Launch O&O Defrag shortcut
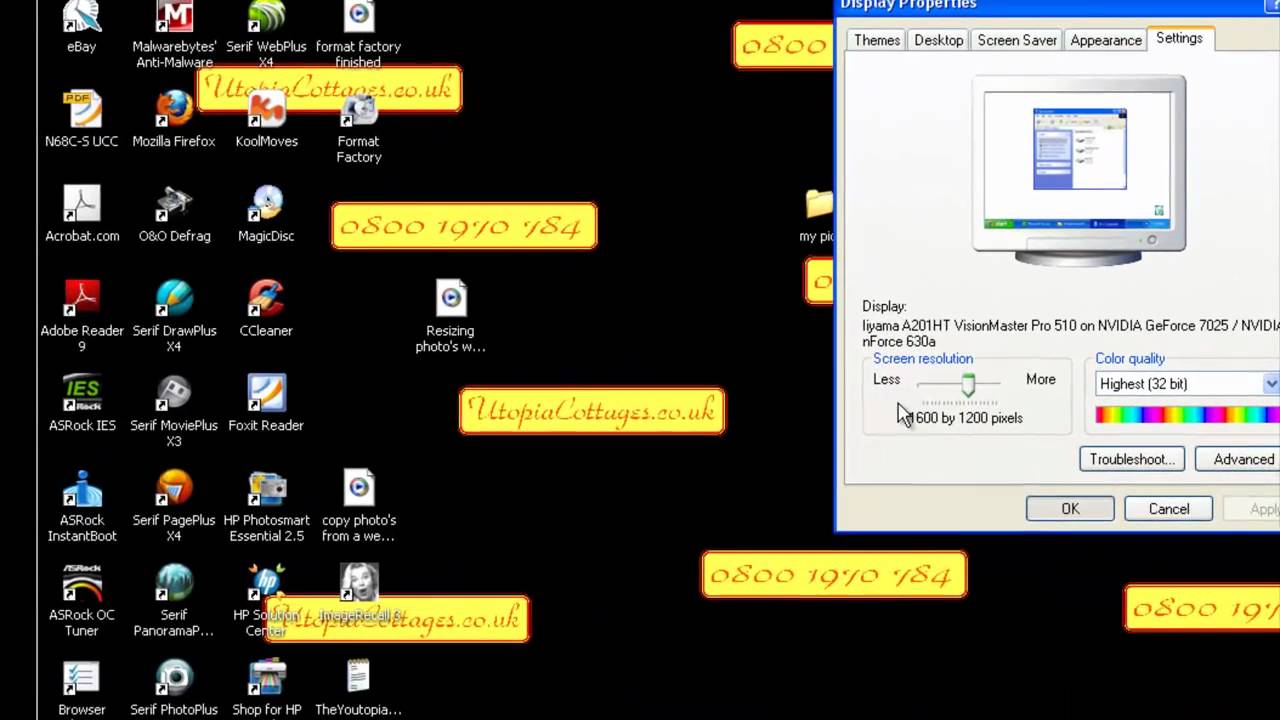 [174, 214]
